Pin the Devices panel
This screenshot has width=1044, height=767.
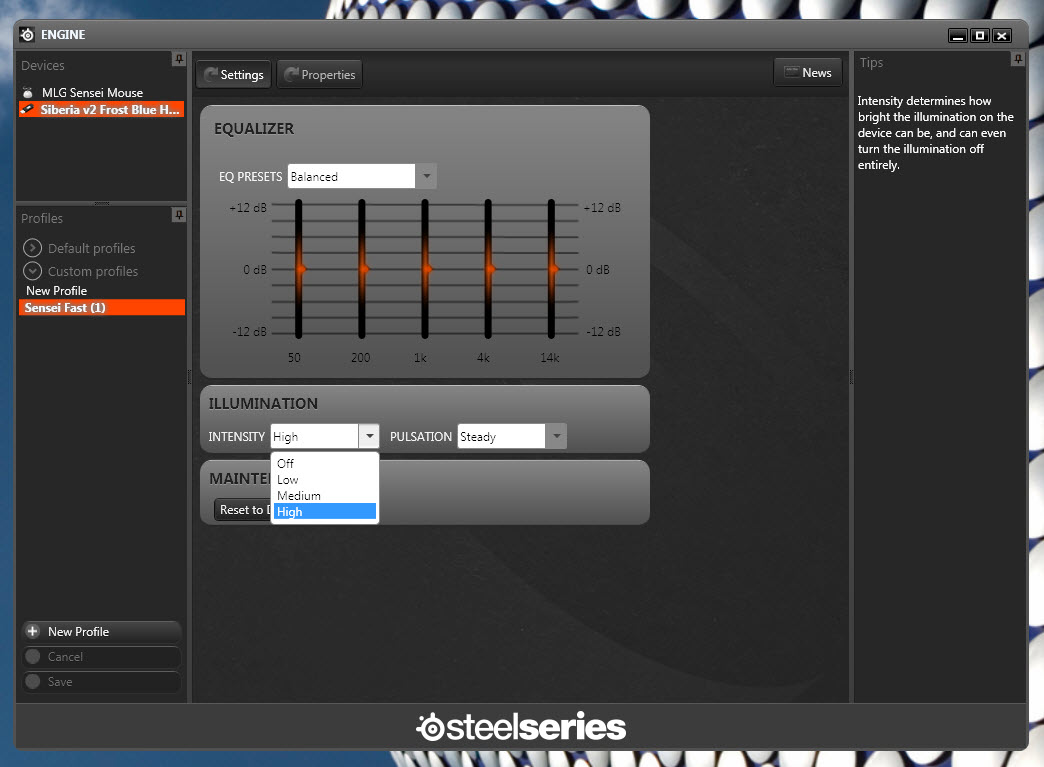[x=179, y=59]
